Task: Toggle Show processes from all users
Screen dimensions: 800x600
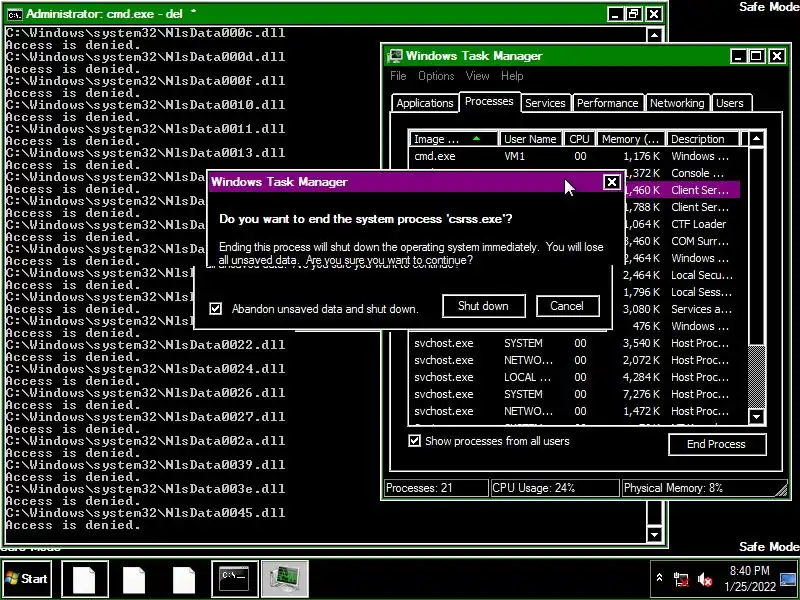Action: tap(414, 441)
